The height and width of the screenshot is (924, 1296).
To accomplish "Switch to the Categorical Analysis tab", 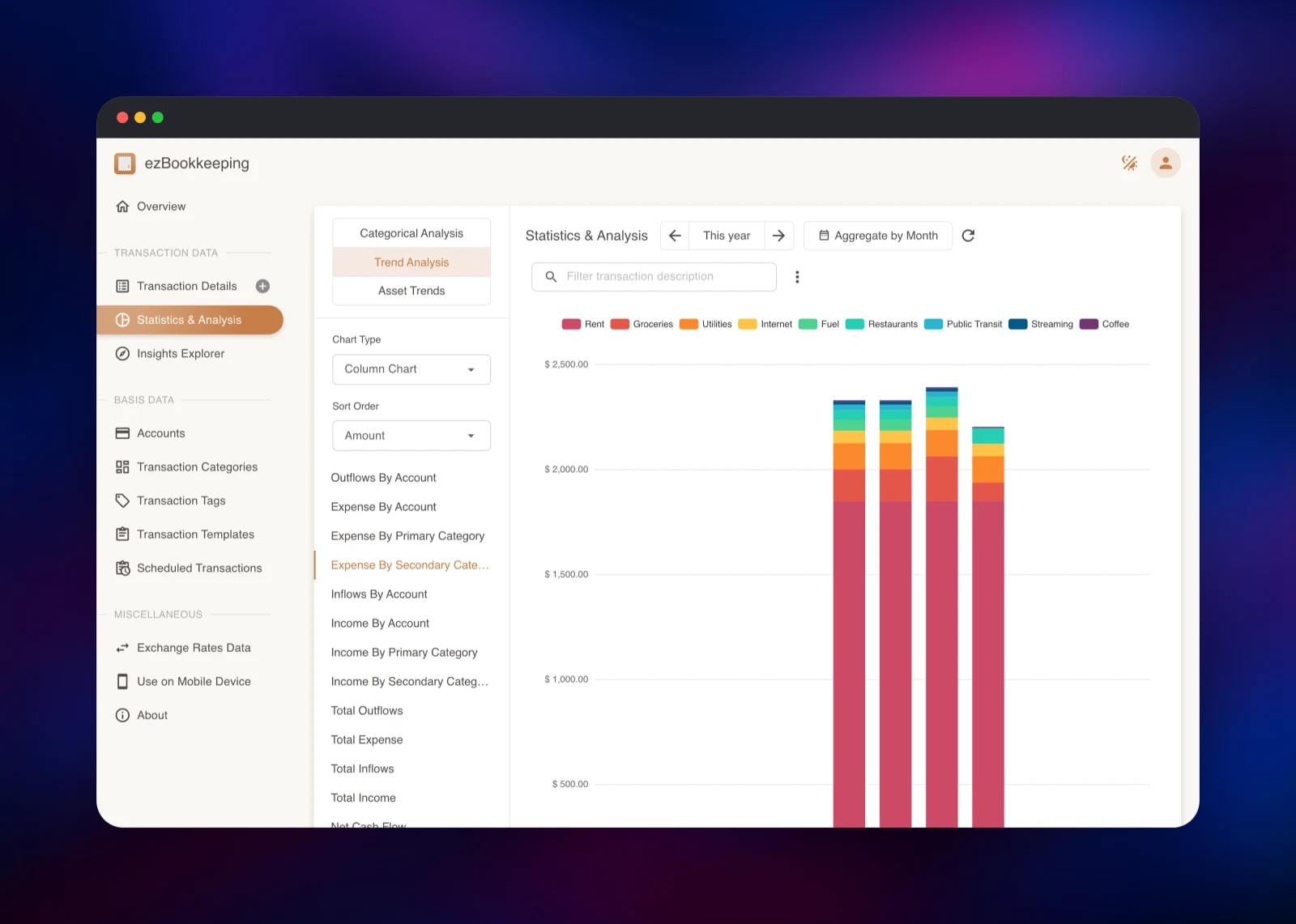I will point(411,233).
